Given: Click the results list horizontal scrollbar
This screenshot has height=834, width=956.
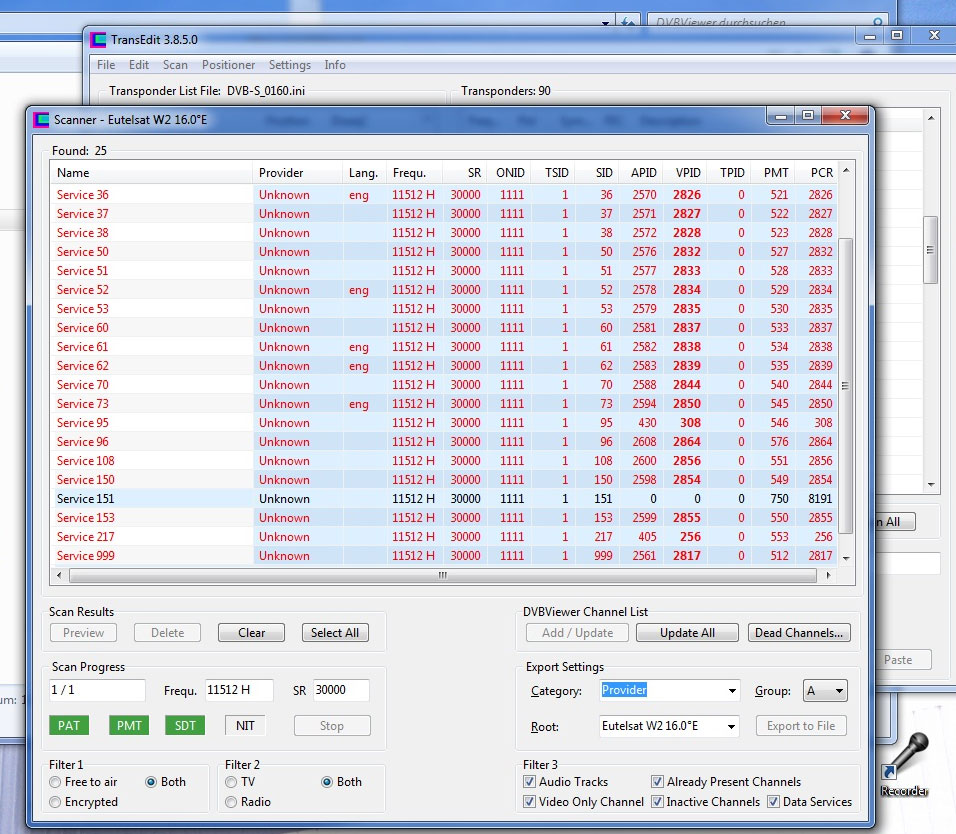Looking at the screenshot, I should (443, 575).
